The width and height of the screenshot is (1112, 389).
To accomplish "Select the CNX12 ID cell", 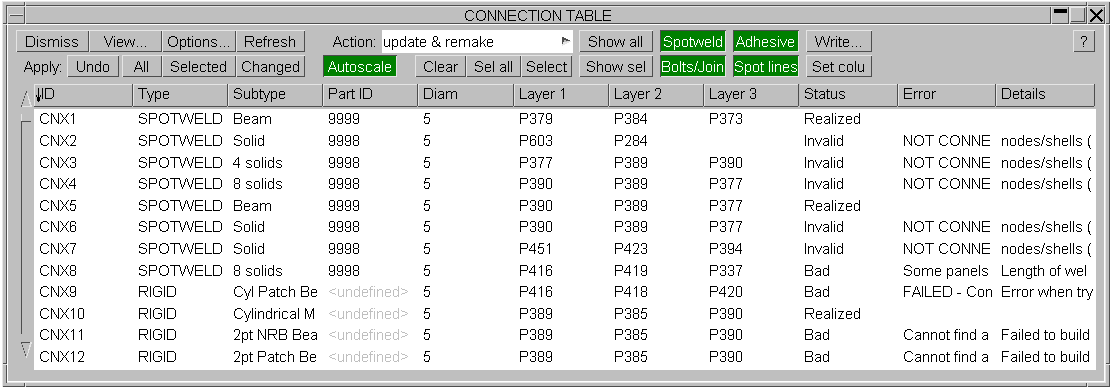I will click(x=62, y=357).
